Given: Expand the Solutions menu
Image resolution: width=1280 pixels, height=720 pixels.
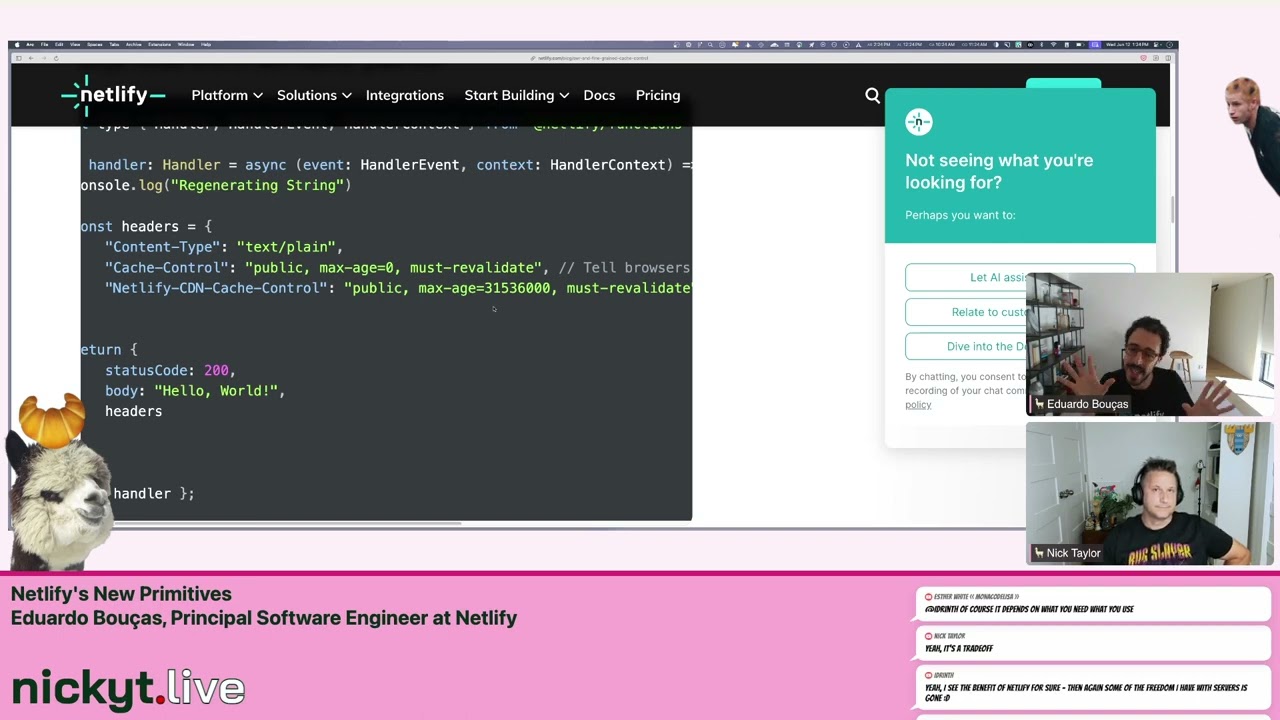Looking at the screenshot, I should (x=314, y=95).
